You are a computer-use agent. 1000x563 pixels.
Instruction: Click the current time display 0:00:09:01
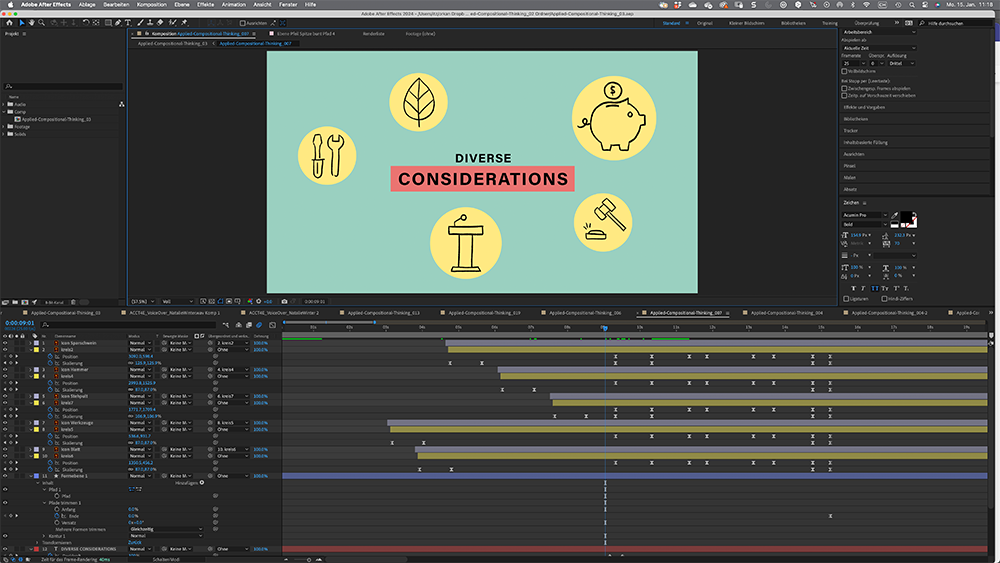tap(20, 323)
